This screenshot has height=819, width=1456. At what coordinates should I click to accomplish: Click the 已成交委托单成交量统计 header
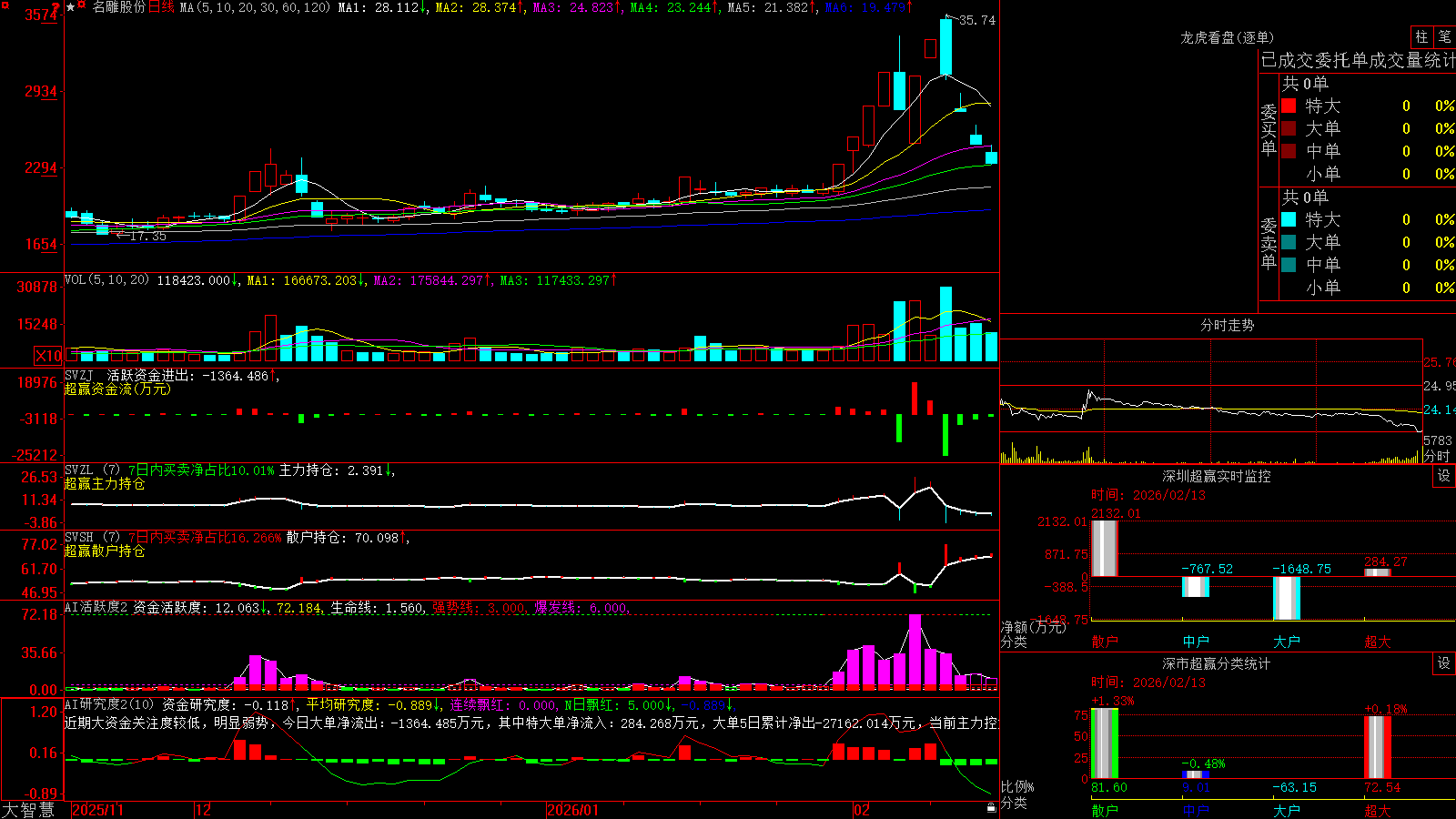[1358, 60]
